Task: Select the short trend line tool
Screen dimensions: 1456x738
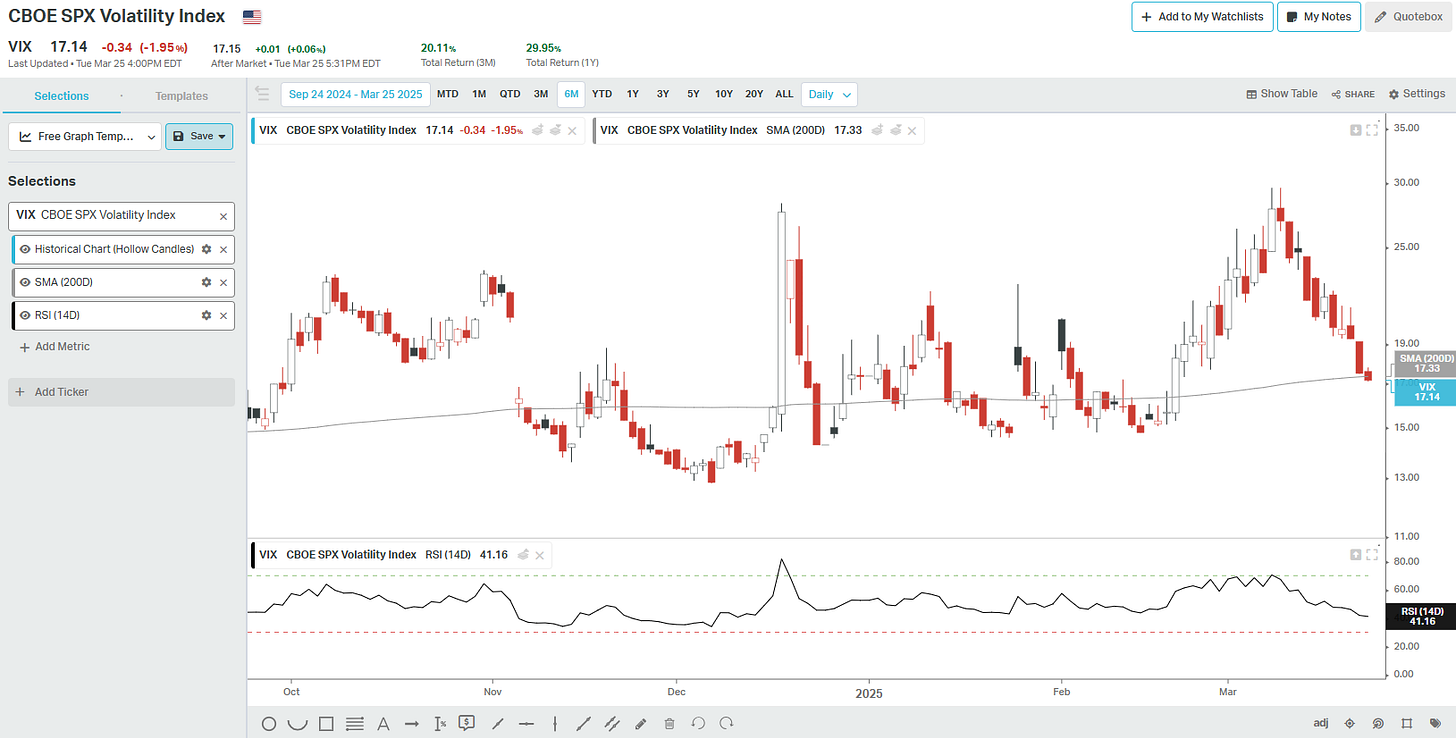Action: (497, 724)
